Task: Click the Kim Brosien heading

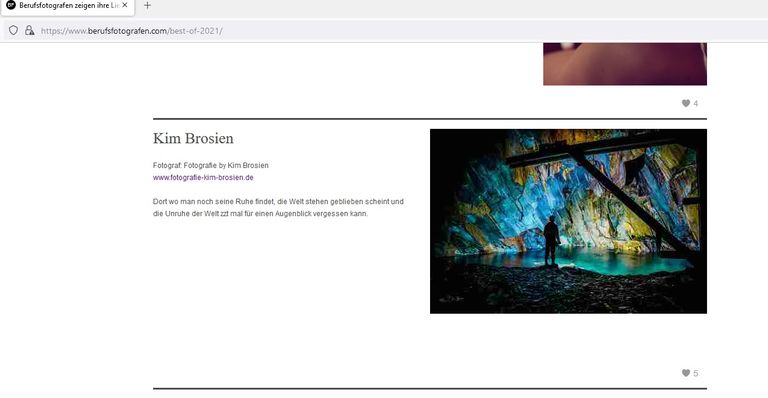Action: tap(193, 139)
